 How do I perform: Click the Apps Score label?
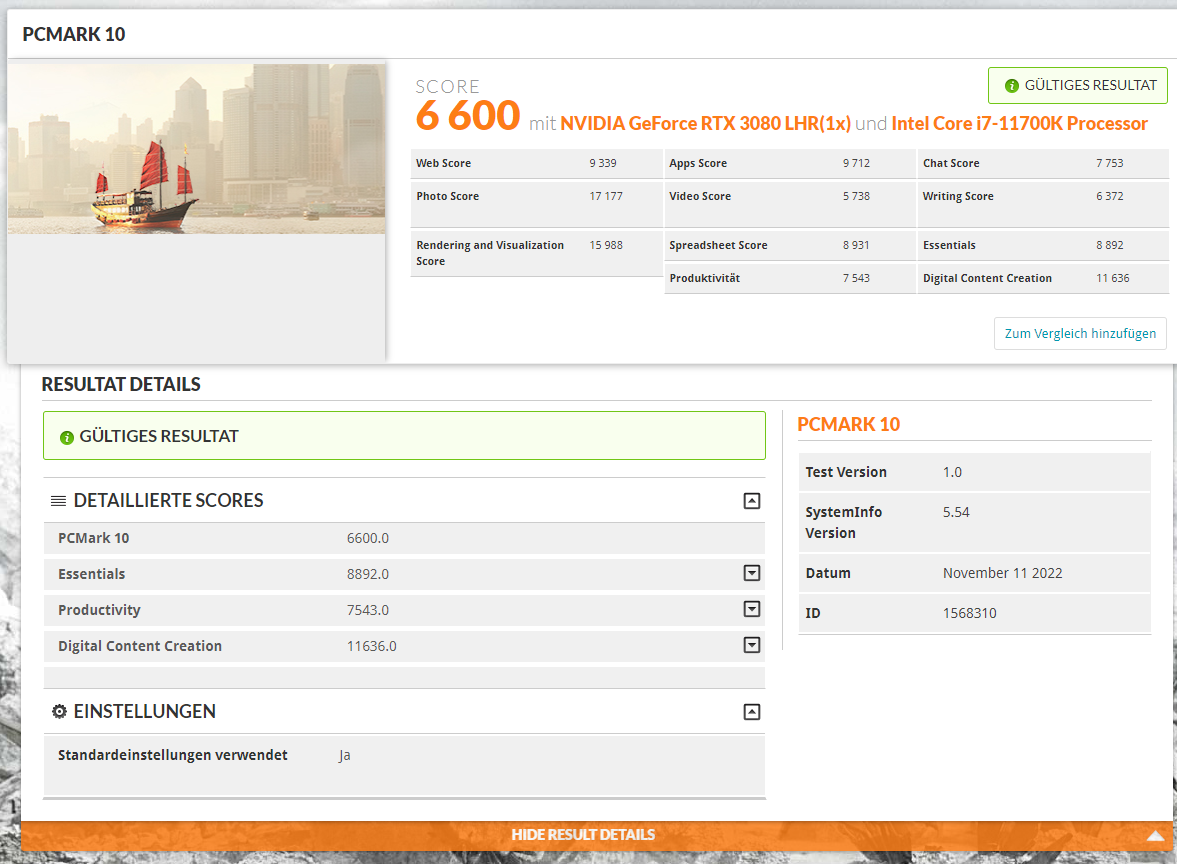(x=698, y=163)
